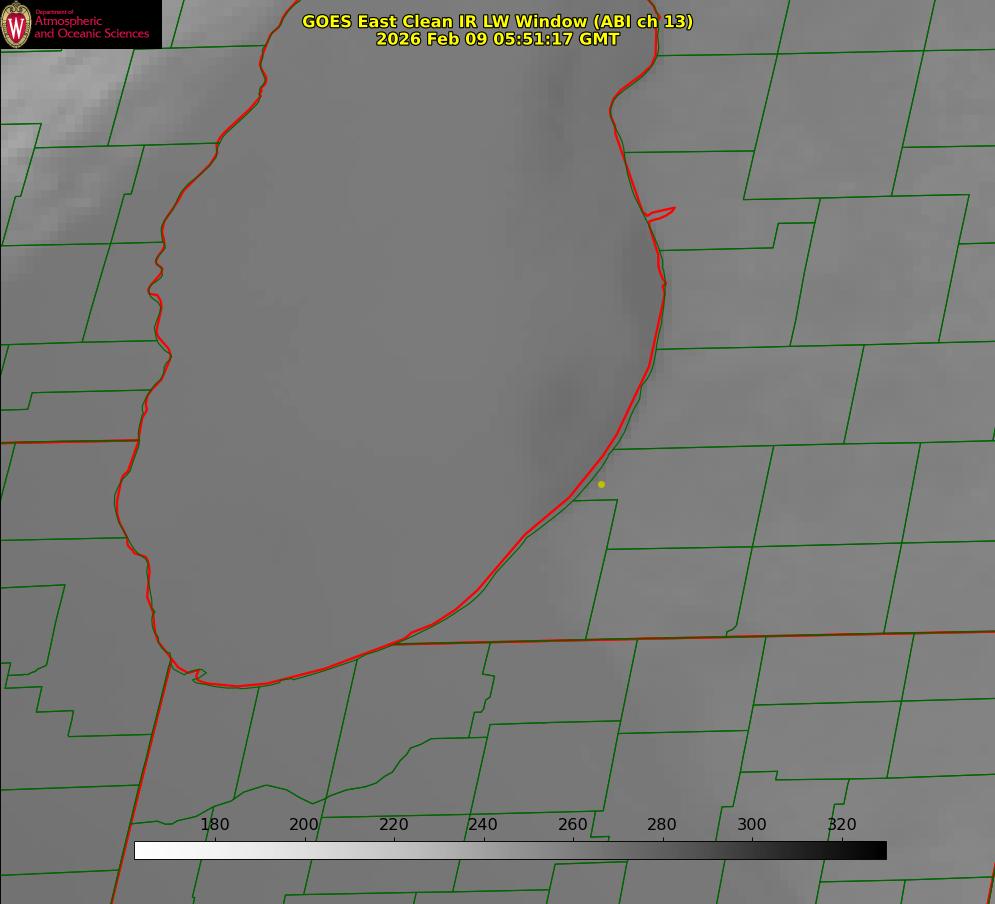This screenshot has width=995, height=904.
Task: Click the colorbar label '280'
Action: point(662,824)
